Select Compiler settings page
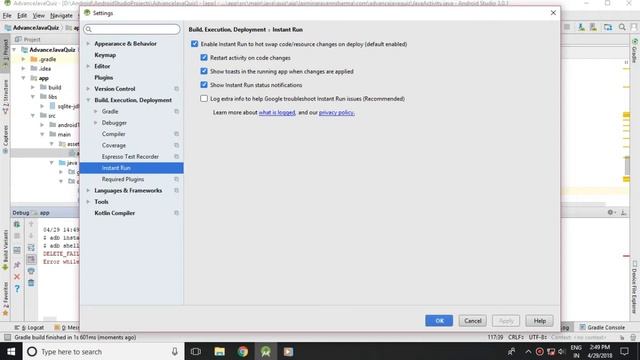 pyautogui.click(x=113, y=134)
